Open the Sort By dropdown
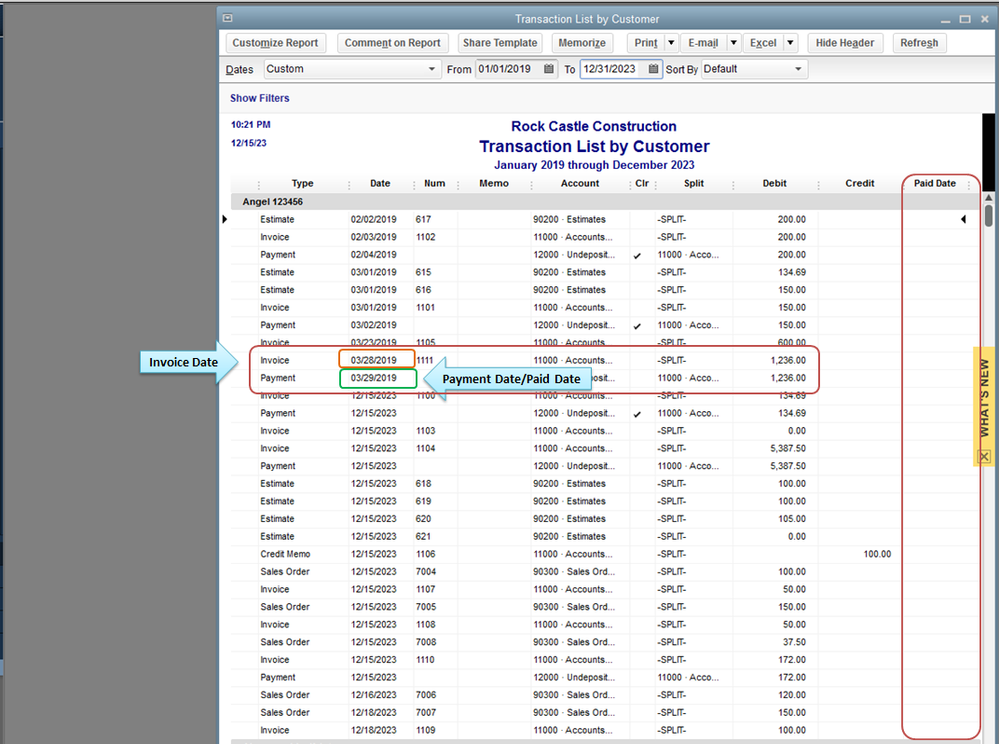This screenshot has width=999, height=744. 754,69
